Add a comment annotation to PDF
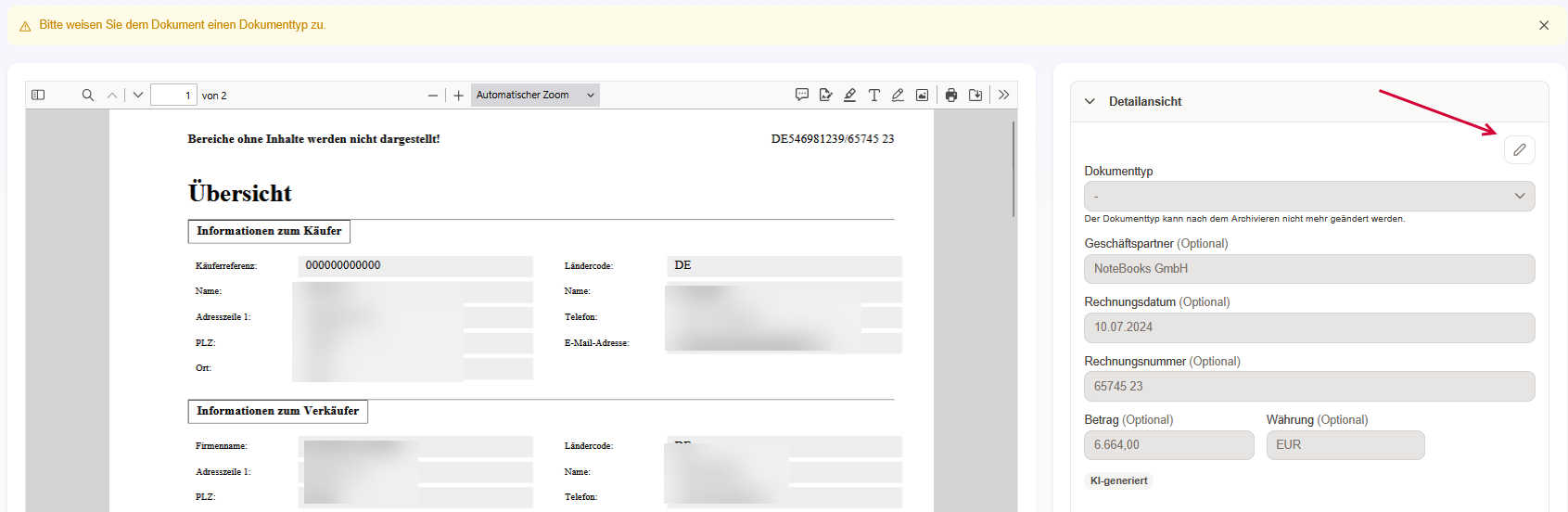This screenshot has height=512, width=1568. [x=802, y=95]
